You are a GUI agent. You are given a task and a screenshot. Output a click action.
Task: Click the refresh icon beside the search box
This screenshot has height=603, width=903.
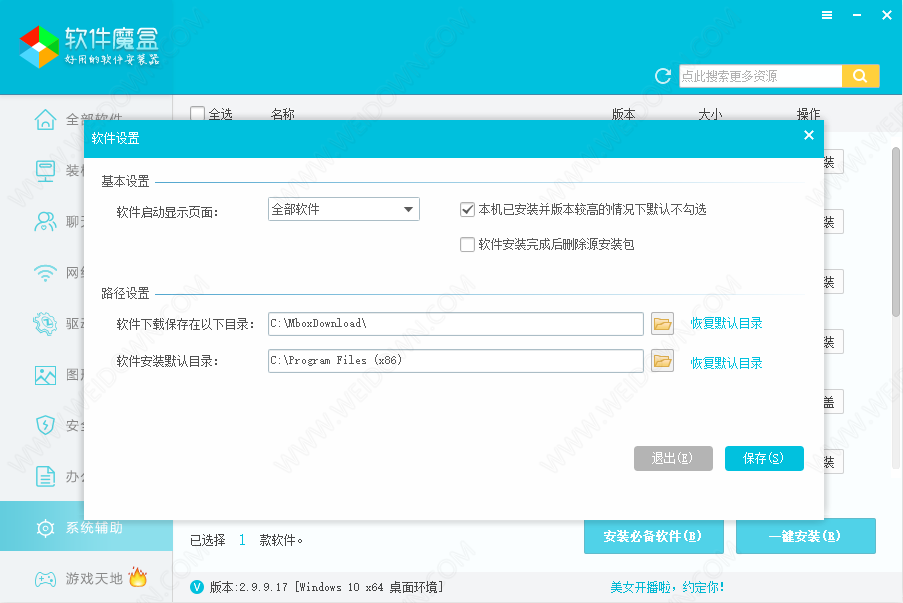click(662, 77)
